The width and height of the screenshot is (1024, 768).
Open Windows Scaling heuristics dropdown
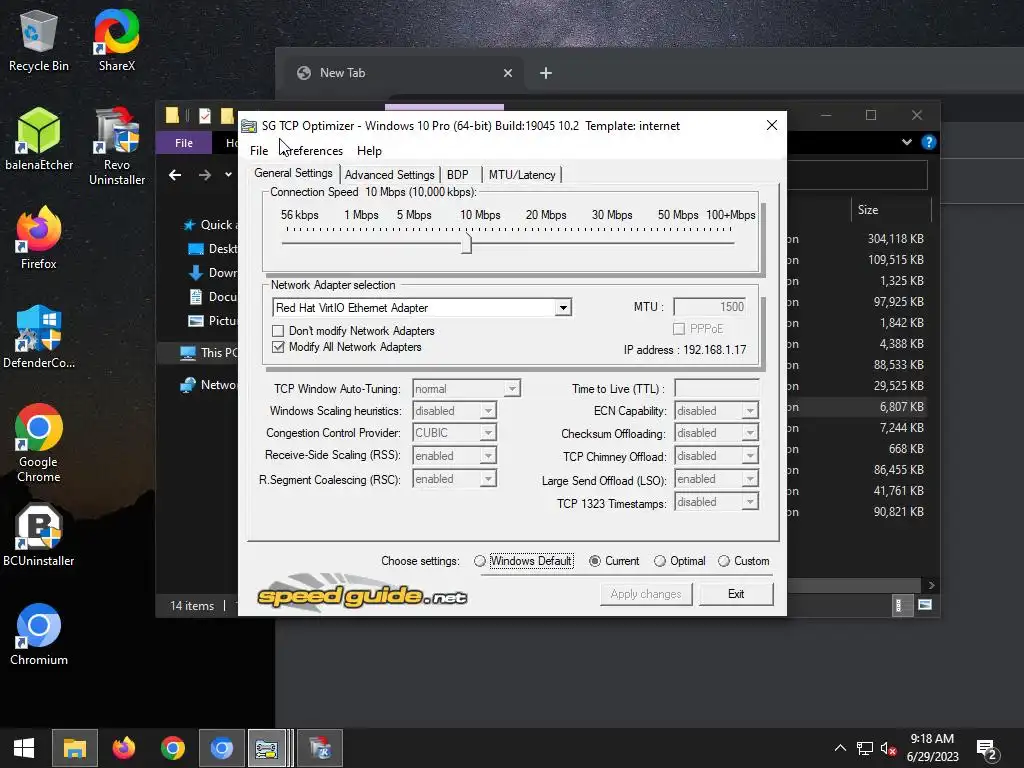pyautogui.click(x=488, y=411)
